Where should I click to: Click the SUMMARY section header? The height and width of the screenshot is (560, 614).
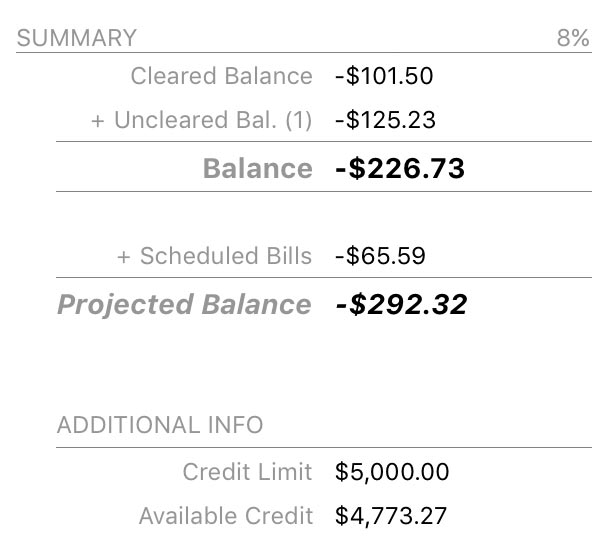[77, 39]
